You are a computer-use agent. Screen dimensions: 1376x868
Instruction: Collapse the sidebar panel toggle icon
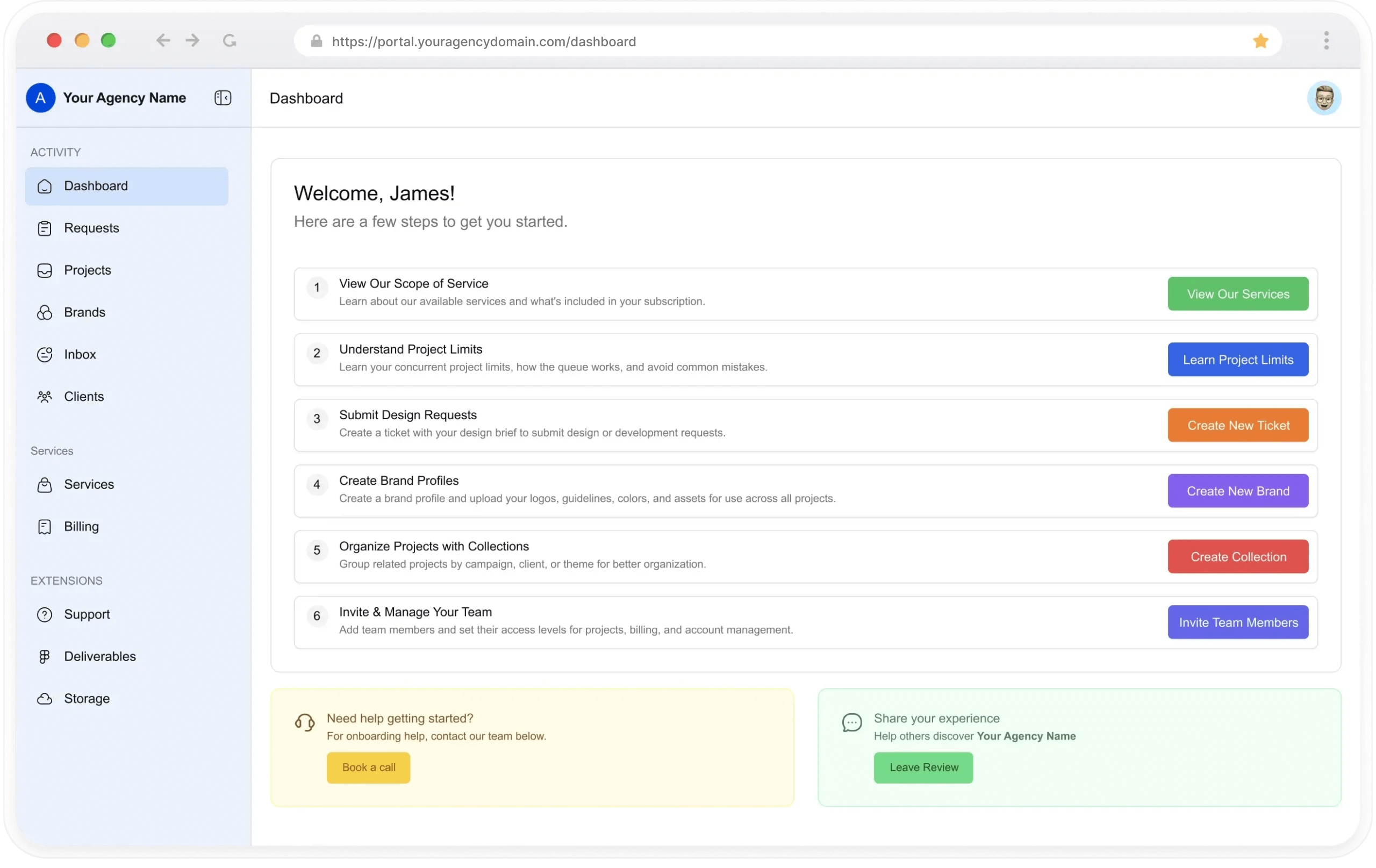click(x=223, y=98)
